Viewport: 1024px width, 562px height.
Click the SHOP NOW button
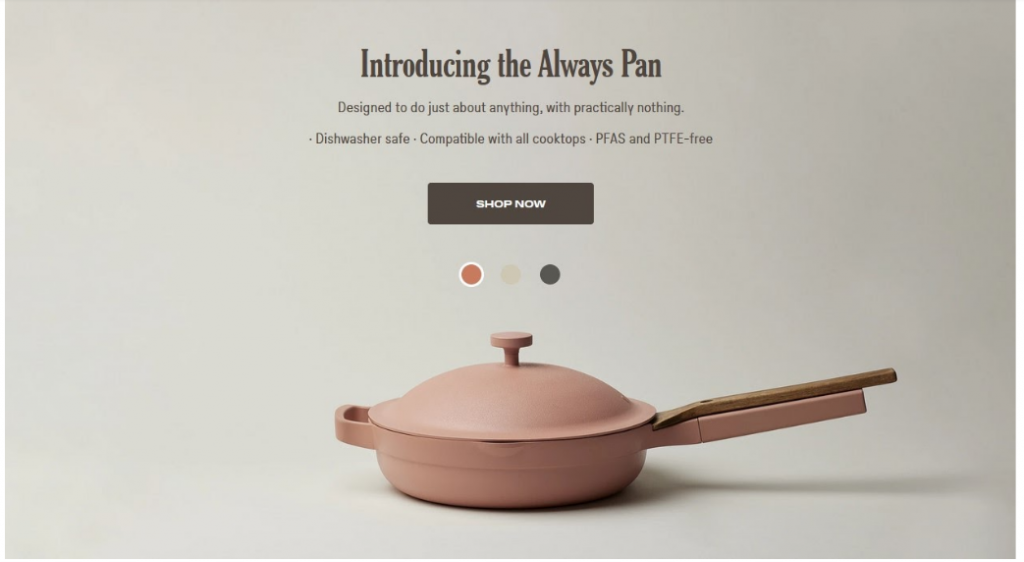511,204
